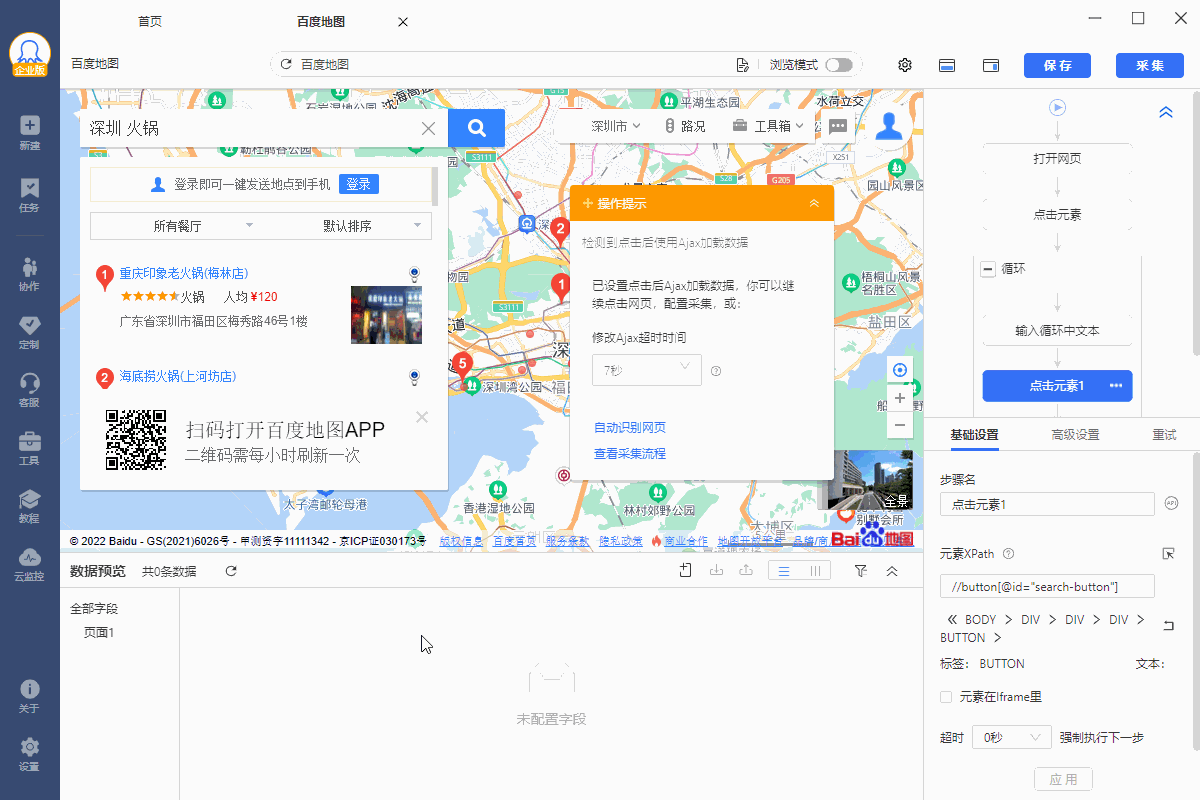The width and height of the screenshot is (1200, 800).
Task: Collapse the 循环 loop block
Action: 988,269
